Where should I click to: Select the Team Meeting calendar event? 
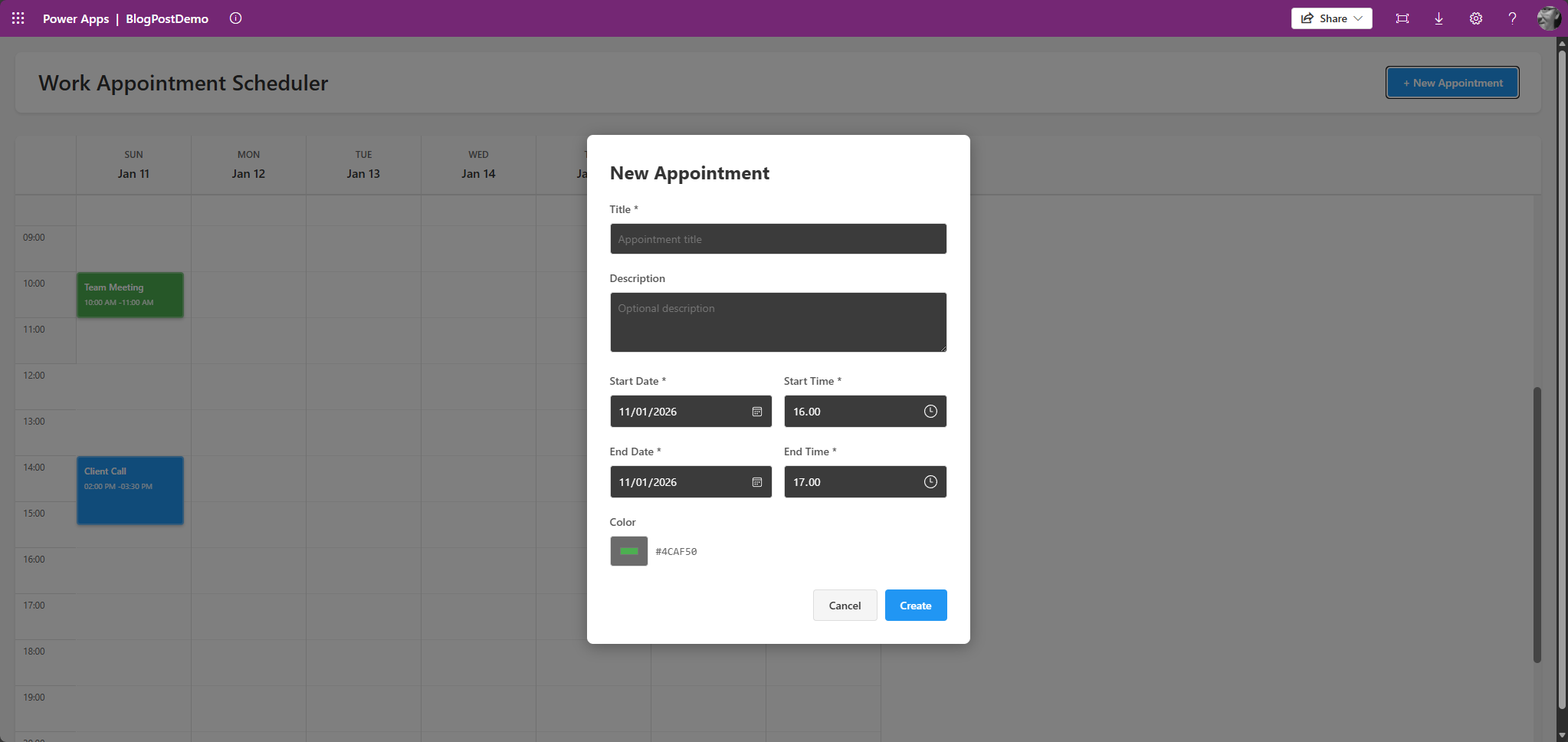click(130, 295)
